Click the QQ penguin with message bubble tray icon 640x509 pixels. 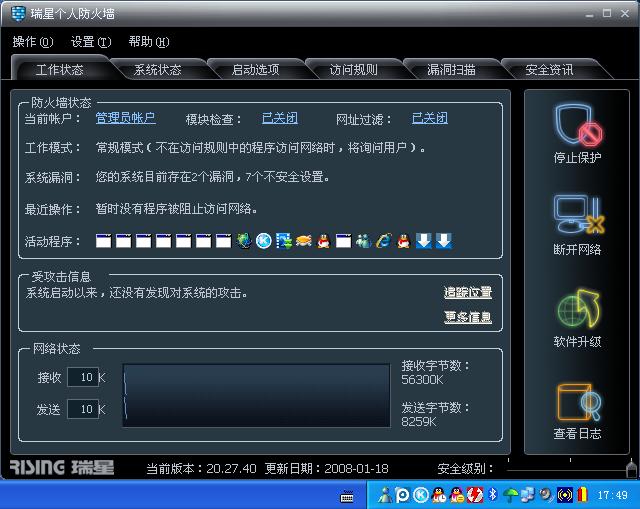pos(457,495)
